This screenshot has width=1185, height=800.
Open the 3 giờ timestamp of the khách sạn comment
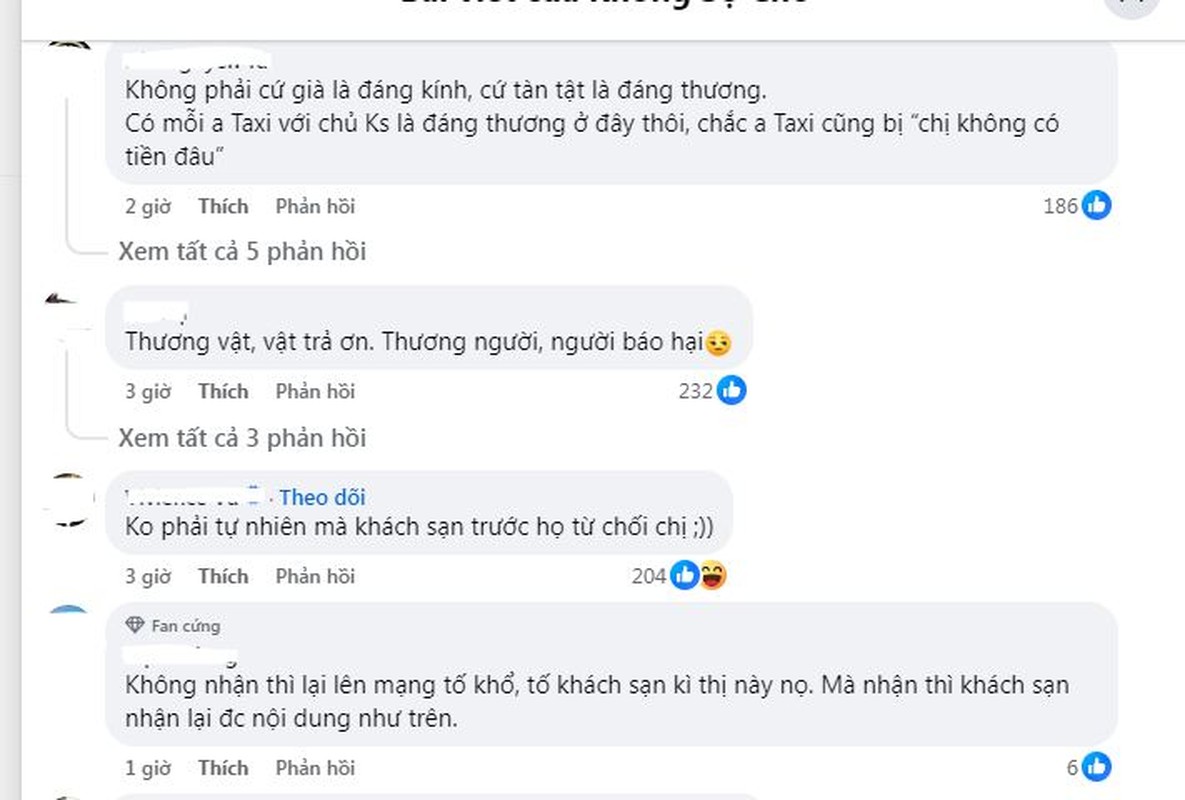coord(148,576)
